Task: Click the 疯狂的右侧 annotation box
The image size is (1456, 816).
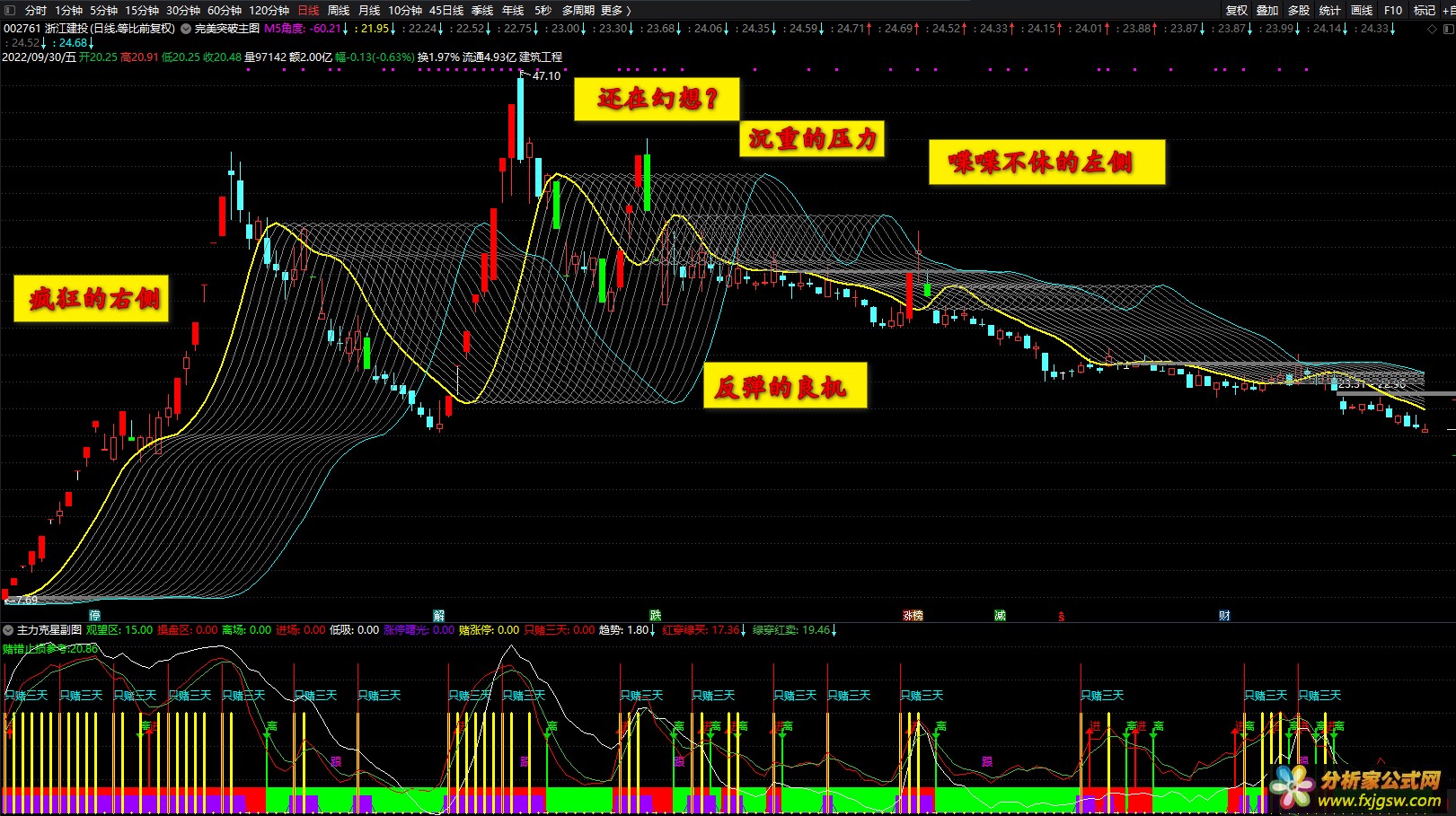Action: point(91,299)
